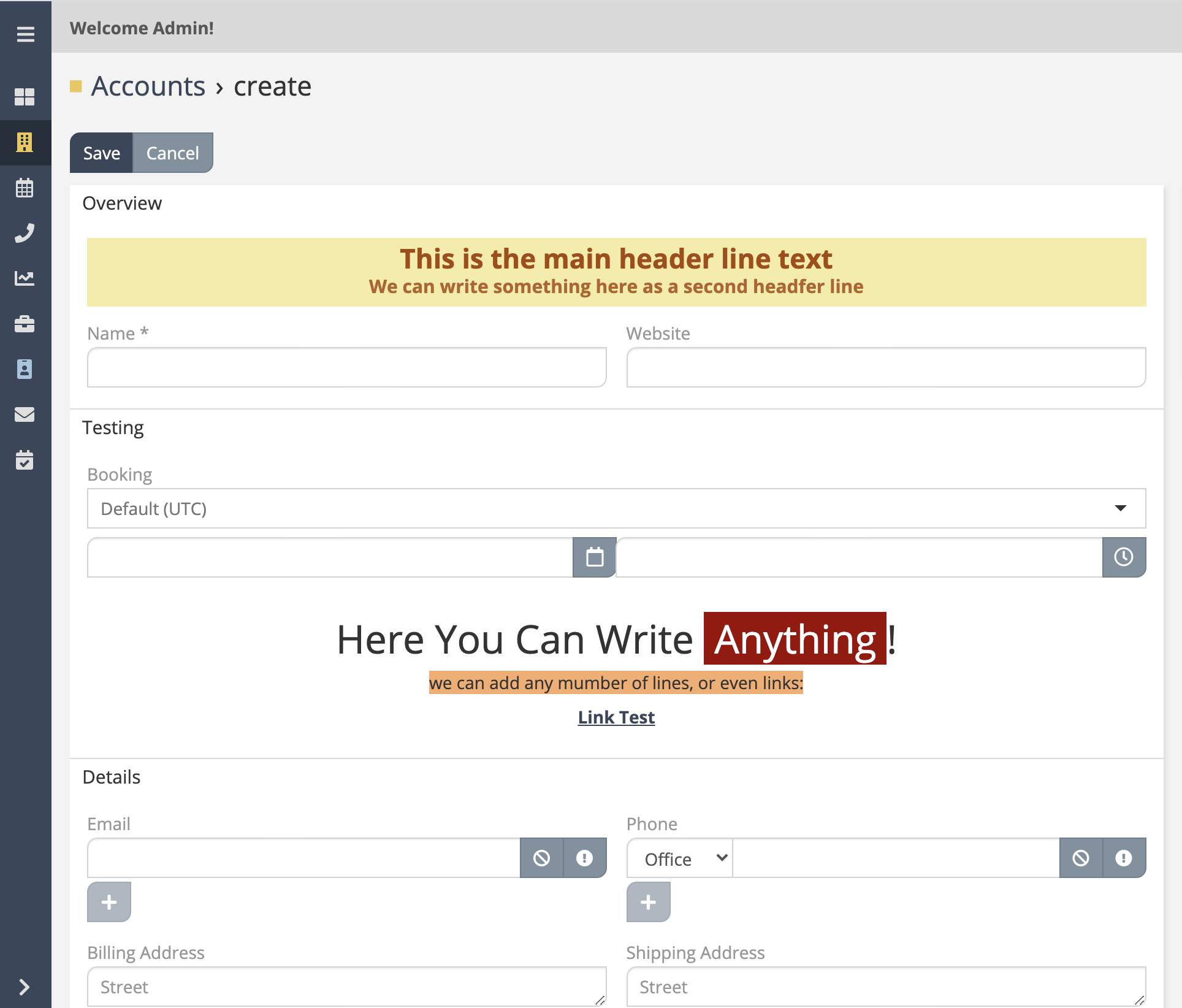Click the Save button
The height and width of the screenshot is (1008, 1182).
coord(102,153)
